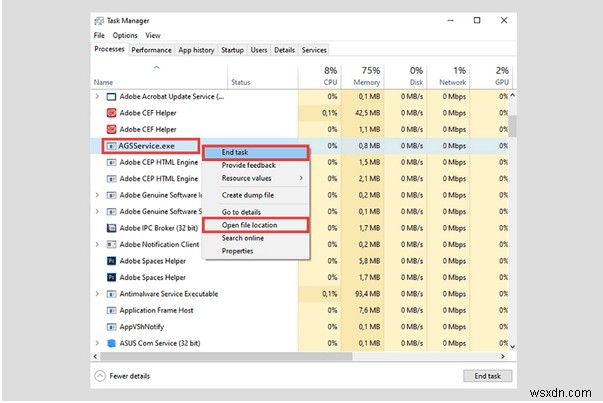Switch to the Startup tab

(x=232, y=50)
